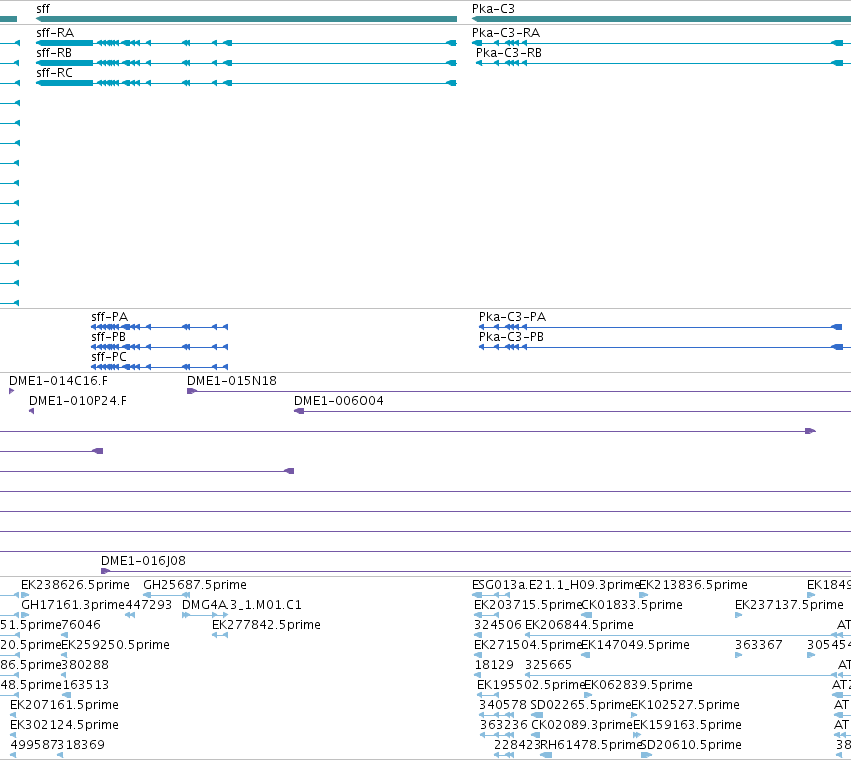The width and height of the screenshot is (851, 760).
Task: Select protein sff-PA
Action: coord(160,327)
